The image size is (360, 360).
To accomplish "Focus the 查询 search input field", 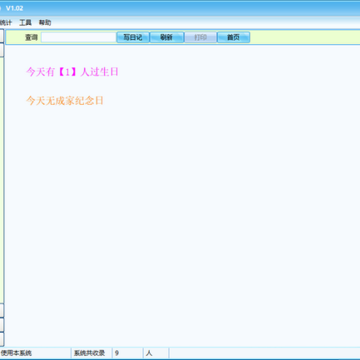I will click(79, 37).
